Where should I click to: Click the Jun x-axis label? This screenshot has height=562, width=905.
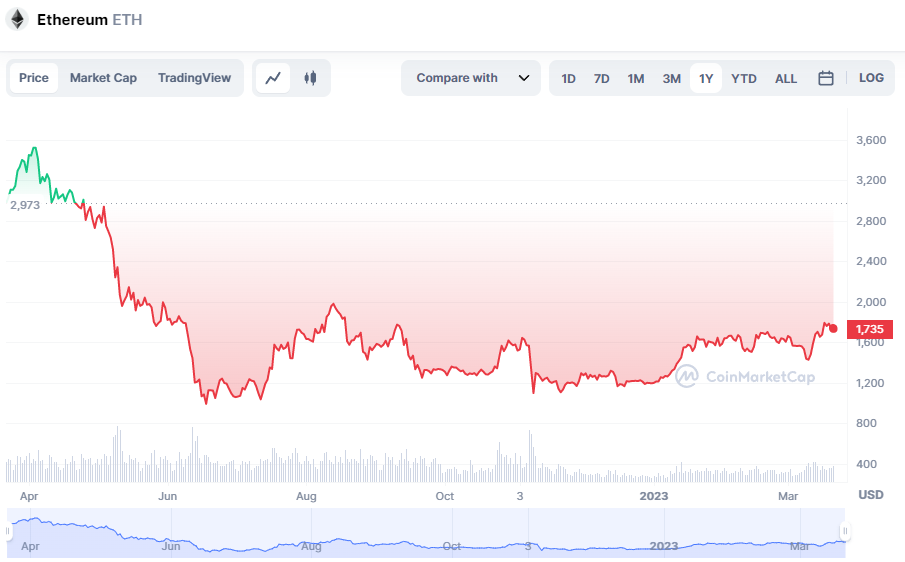coord(167,496)
